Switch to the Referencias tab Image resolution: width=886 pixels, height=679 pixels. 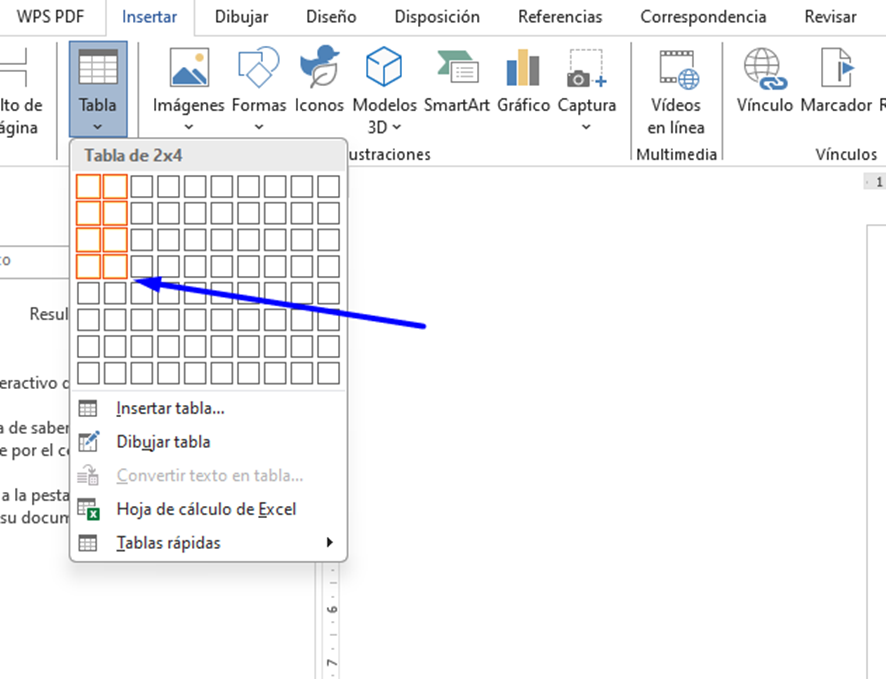[x=560, y=17]
